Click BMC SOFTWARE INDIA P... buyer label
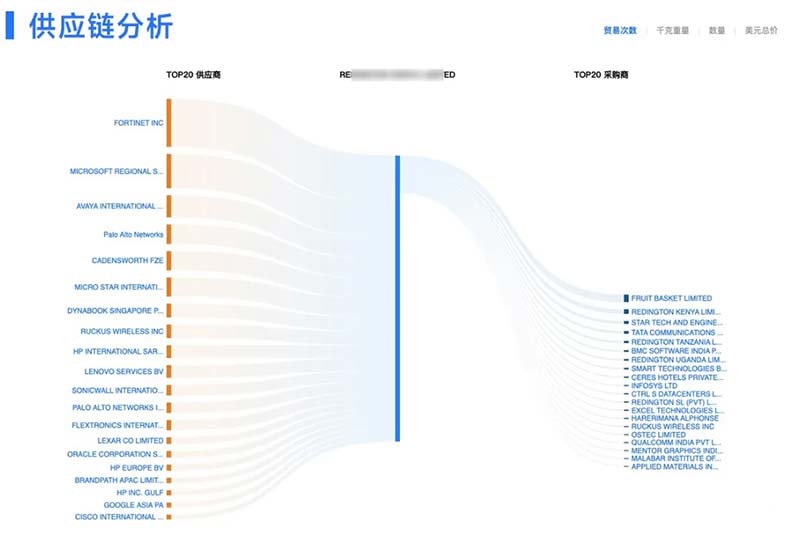 coord(676,351)
